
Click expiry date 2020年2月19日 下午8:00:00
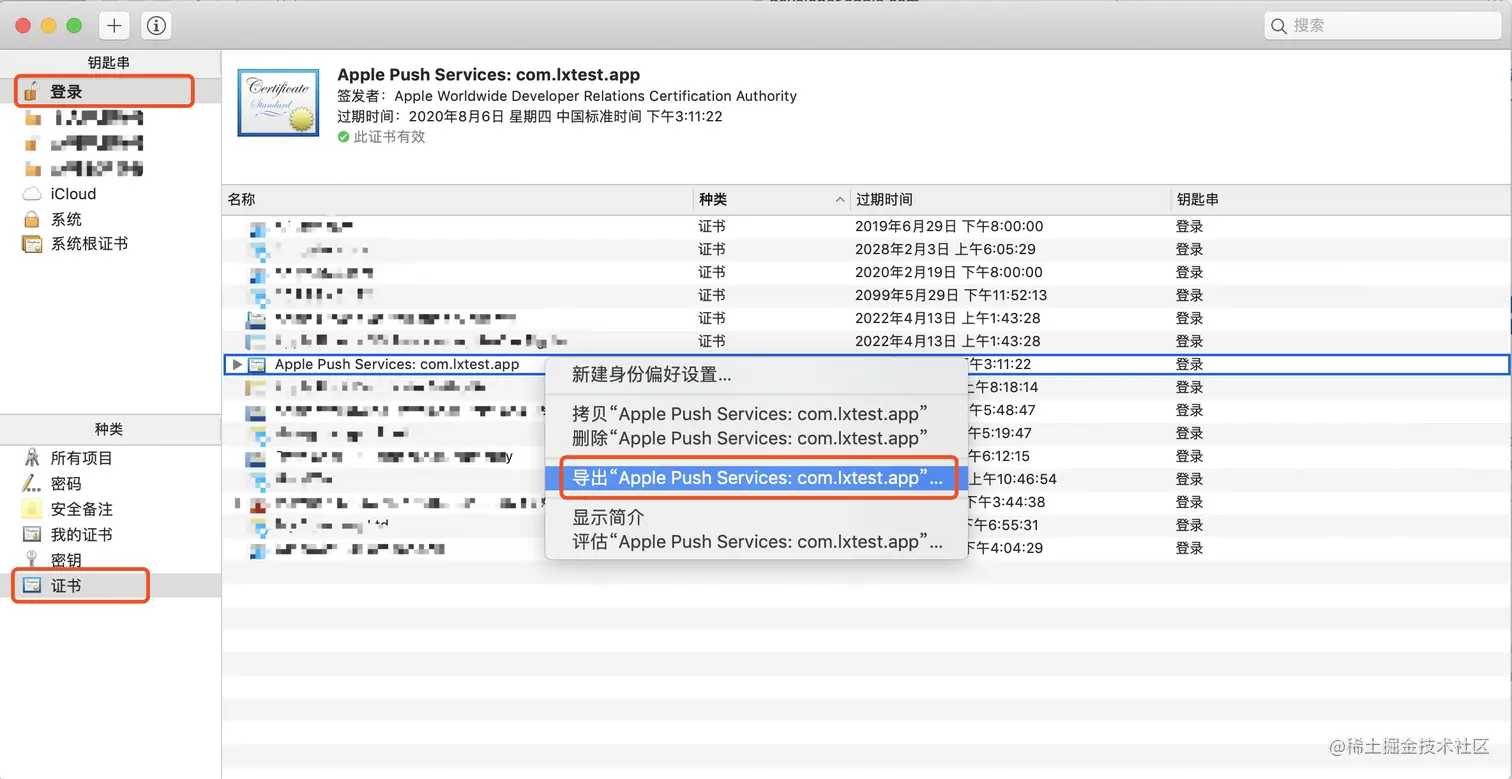click(949, 273)
